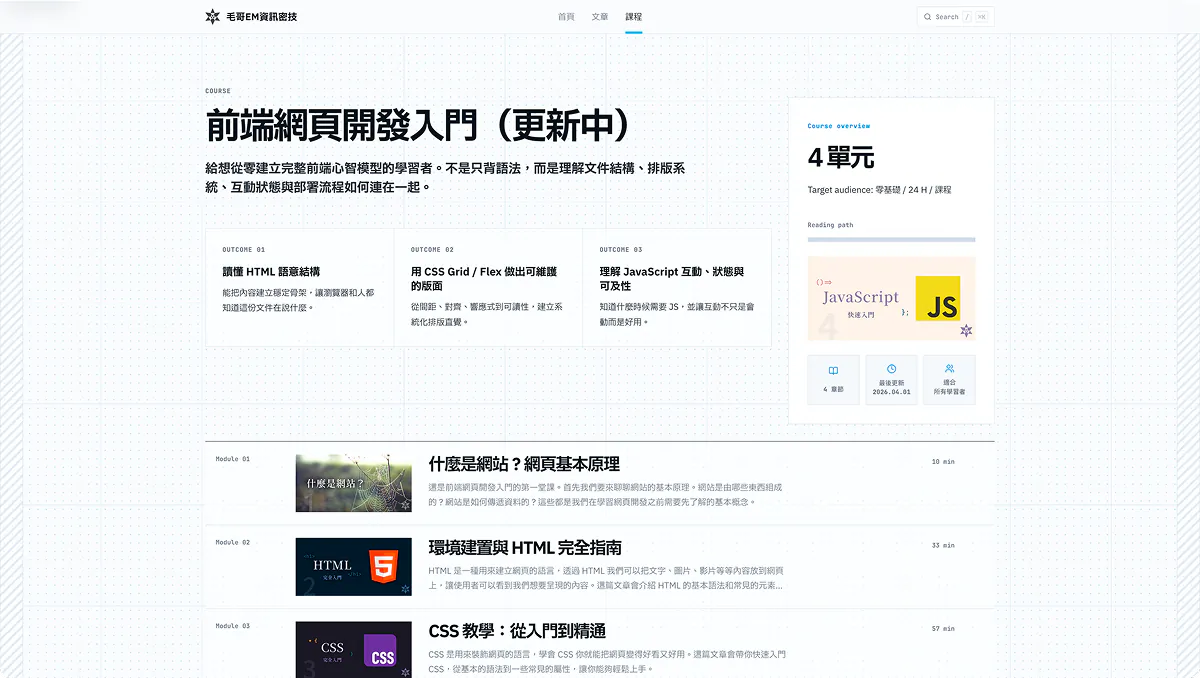Open 環境建置與 HTML 完全指南 lesson
Viewport: 1200px width, 678px height.
coord(525,548)
